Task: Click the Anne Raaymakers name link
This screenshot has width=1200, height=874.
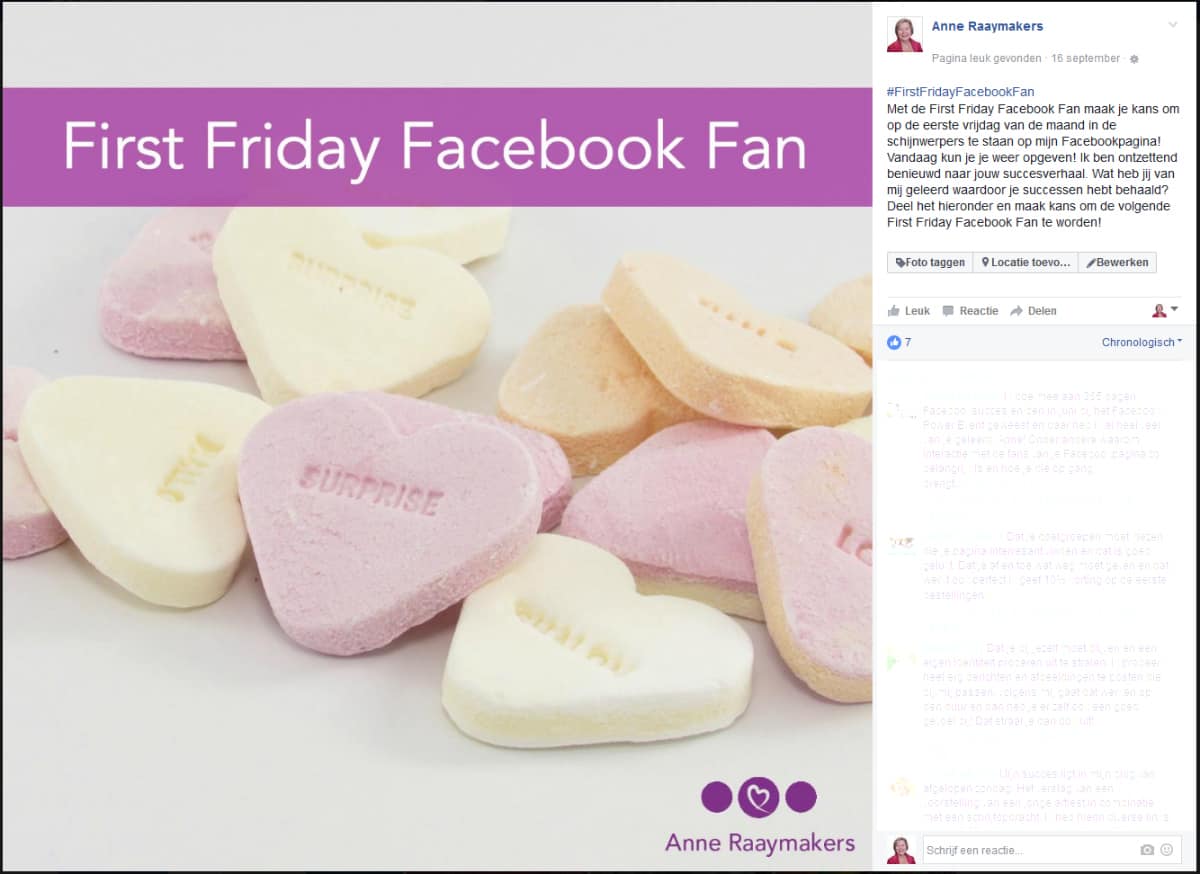Action: click(x=987, y=26)
